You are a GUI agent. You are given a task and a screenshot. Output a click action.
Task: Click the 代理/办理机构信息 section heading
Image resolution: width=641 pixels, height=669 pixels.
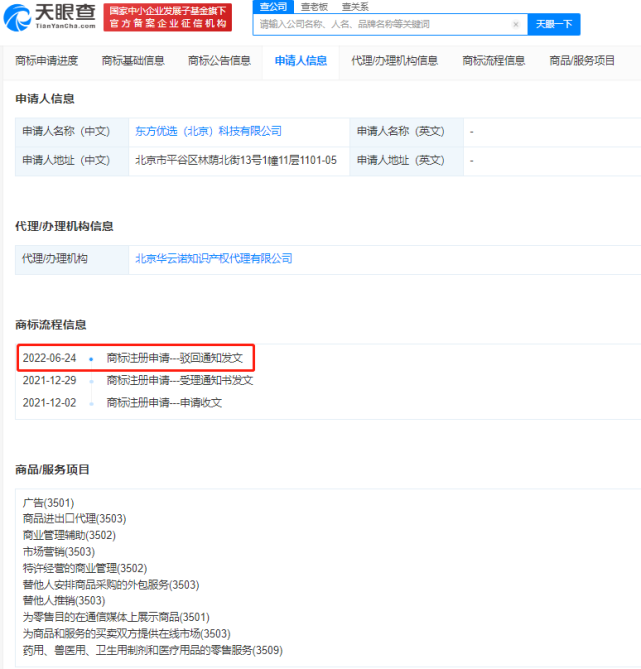point(64,226)
